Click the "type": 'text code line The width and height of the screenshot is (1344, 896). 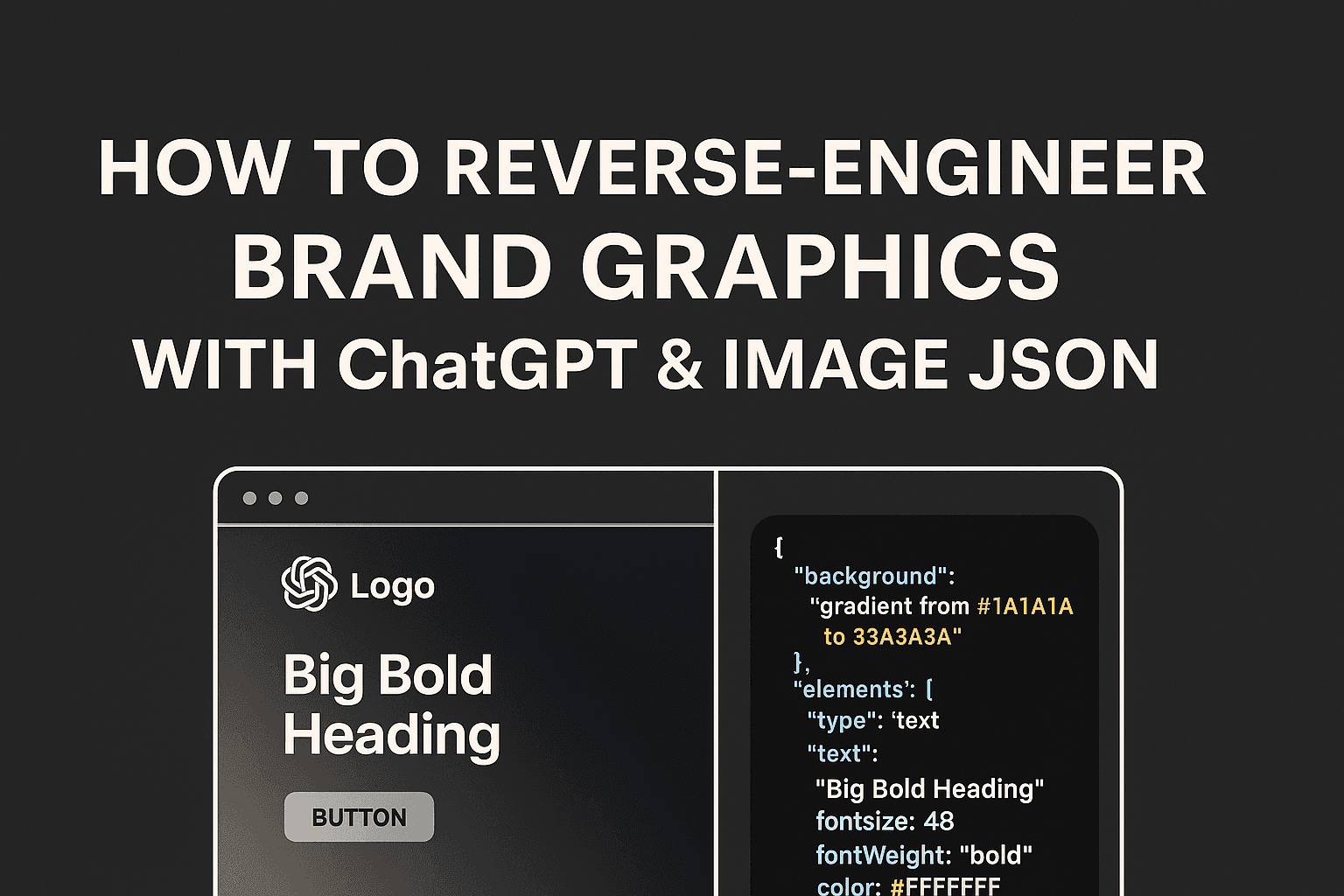(872, 720)
